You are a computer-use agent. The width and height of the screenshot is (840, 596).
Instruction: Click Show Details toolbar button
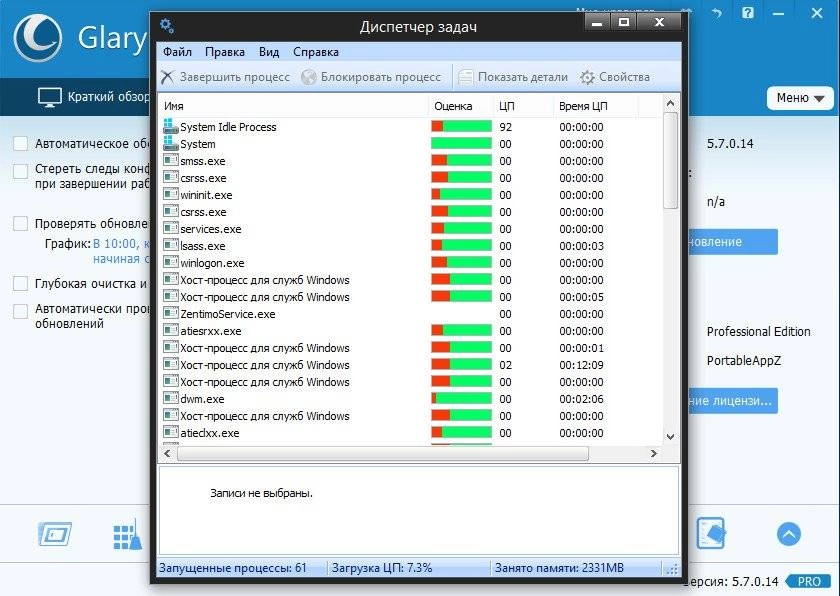point(513,77)
